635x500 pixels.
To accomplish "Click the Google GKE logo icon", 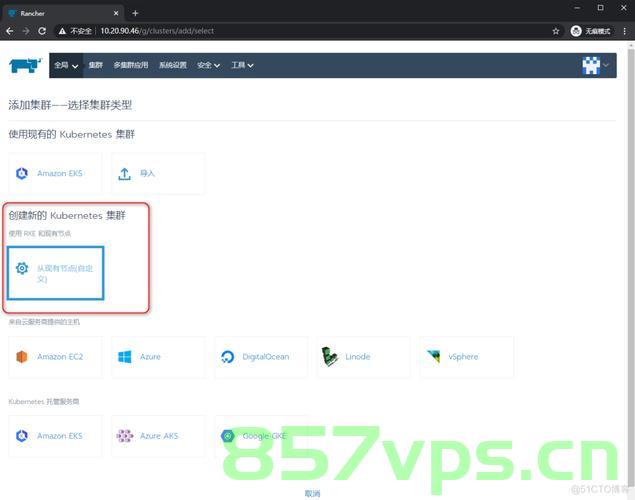I will pyautogui.click(x=228, y=436).
